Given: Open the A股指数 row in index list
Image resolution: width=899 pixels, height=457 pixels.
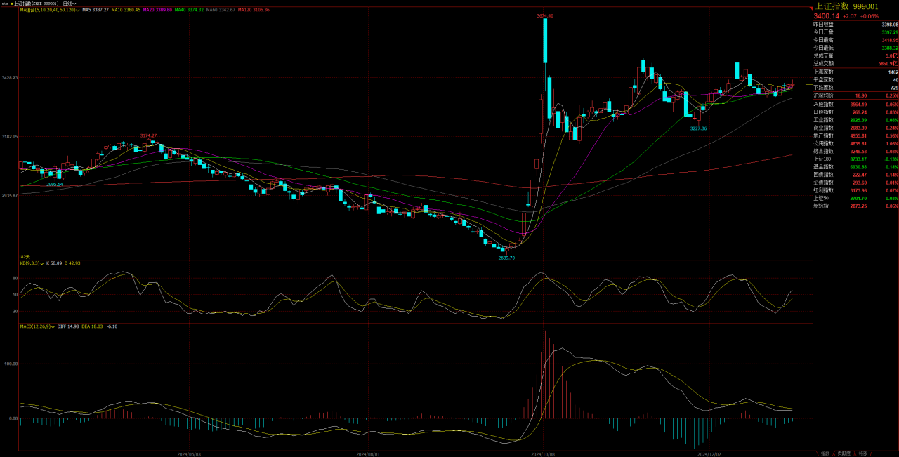Looking at the screenshot, I should coord(854,104).
